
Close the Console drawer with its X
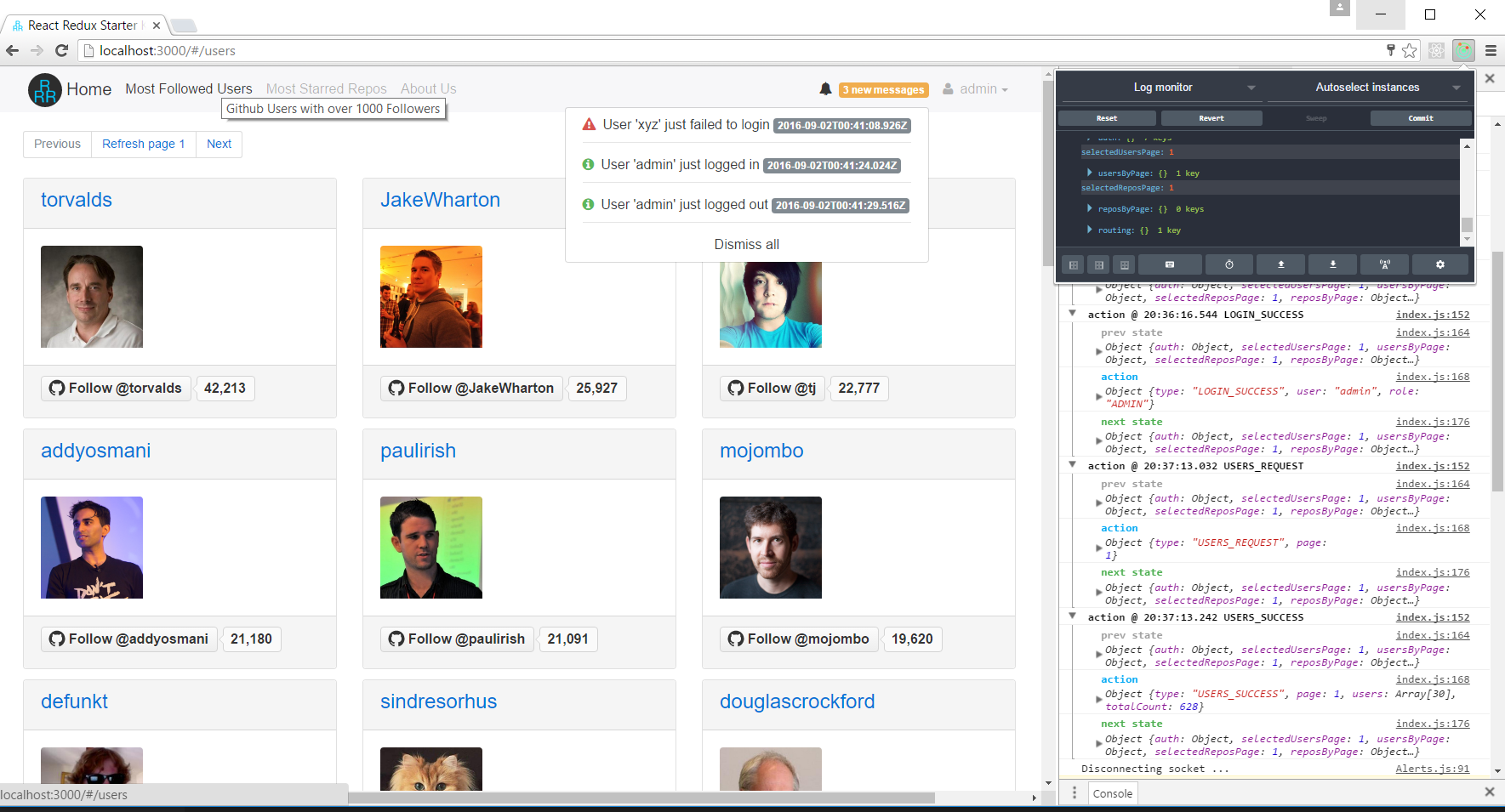(x=1489, y=792)
